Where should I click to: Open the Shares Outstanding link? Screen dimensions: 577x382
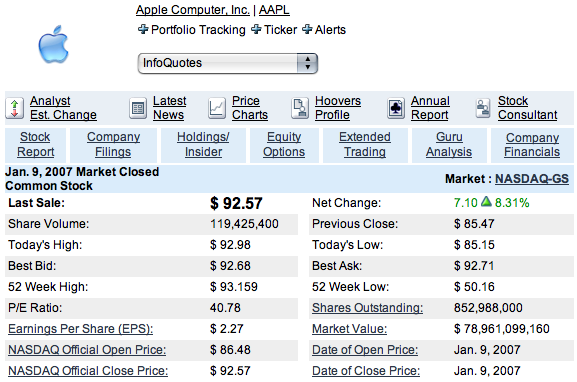click(368, 308)
